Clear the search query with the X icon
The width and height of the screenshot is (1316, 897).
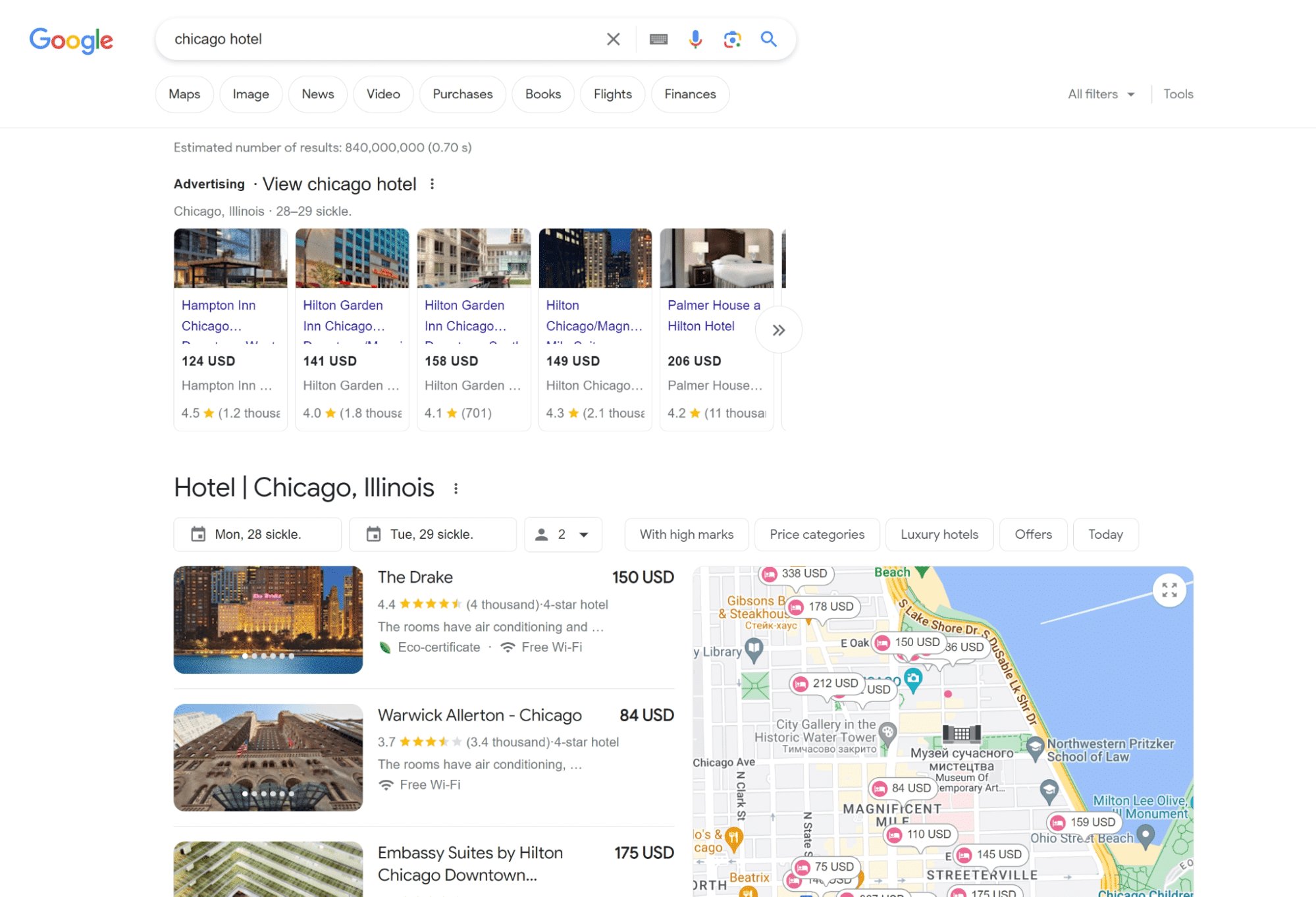tap(613, 38)
